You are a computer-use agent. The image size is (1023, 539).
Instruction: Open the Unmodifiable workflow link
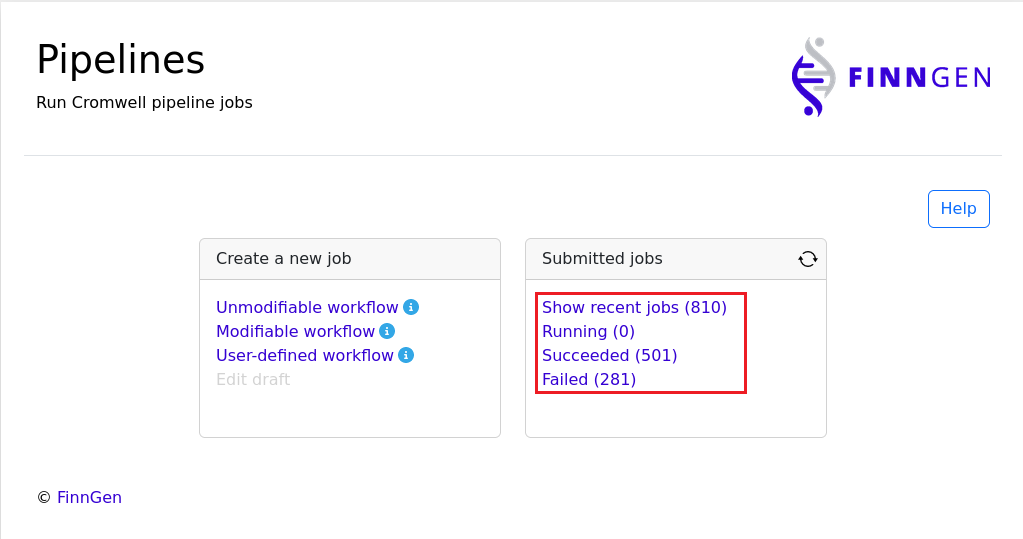[x=307, y=307]
